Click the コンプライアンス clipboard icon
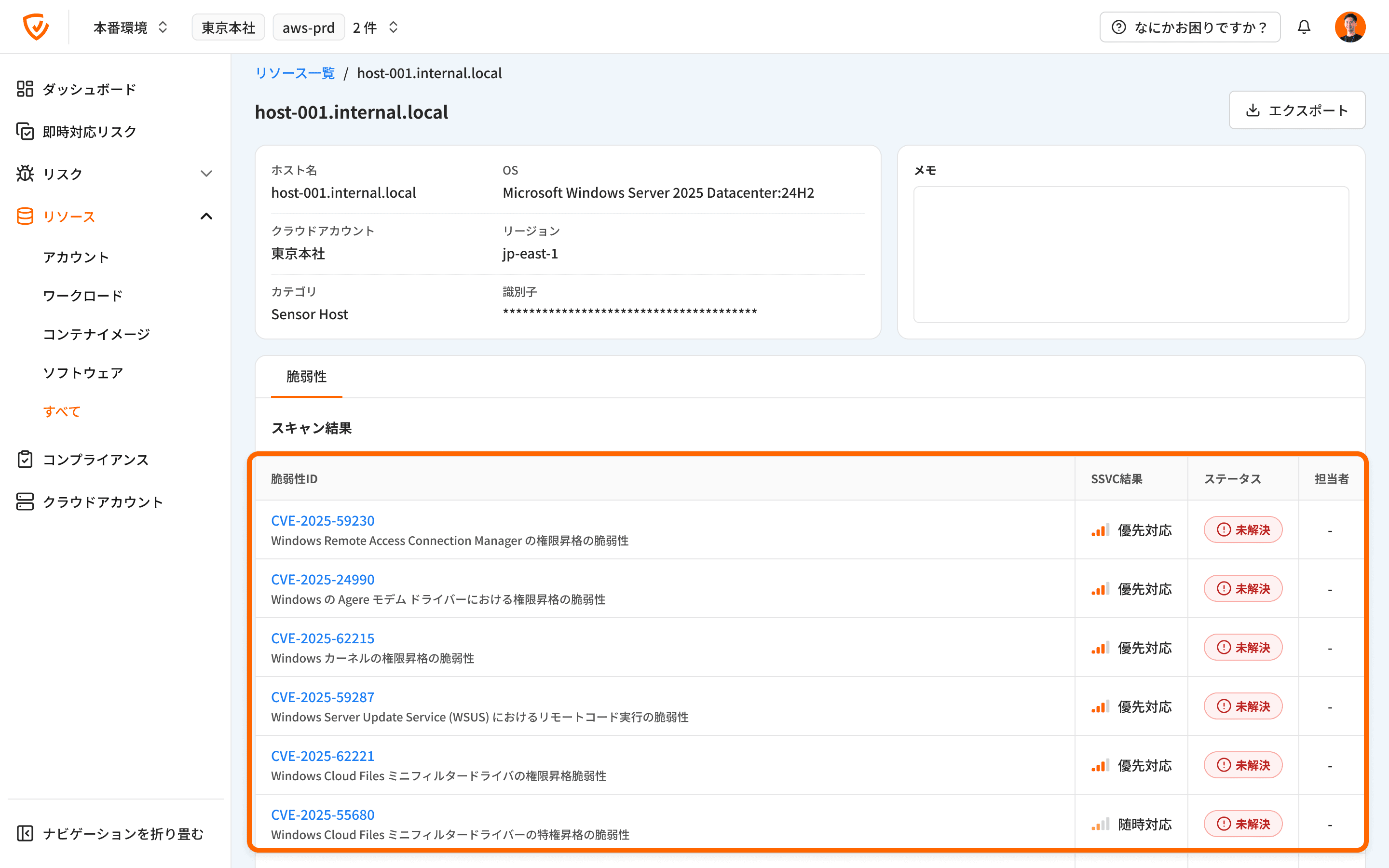This screenshot has width=1389, height=868. (x=25, y=459)
